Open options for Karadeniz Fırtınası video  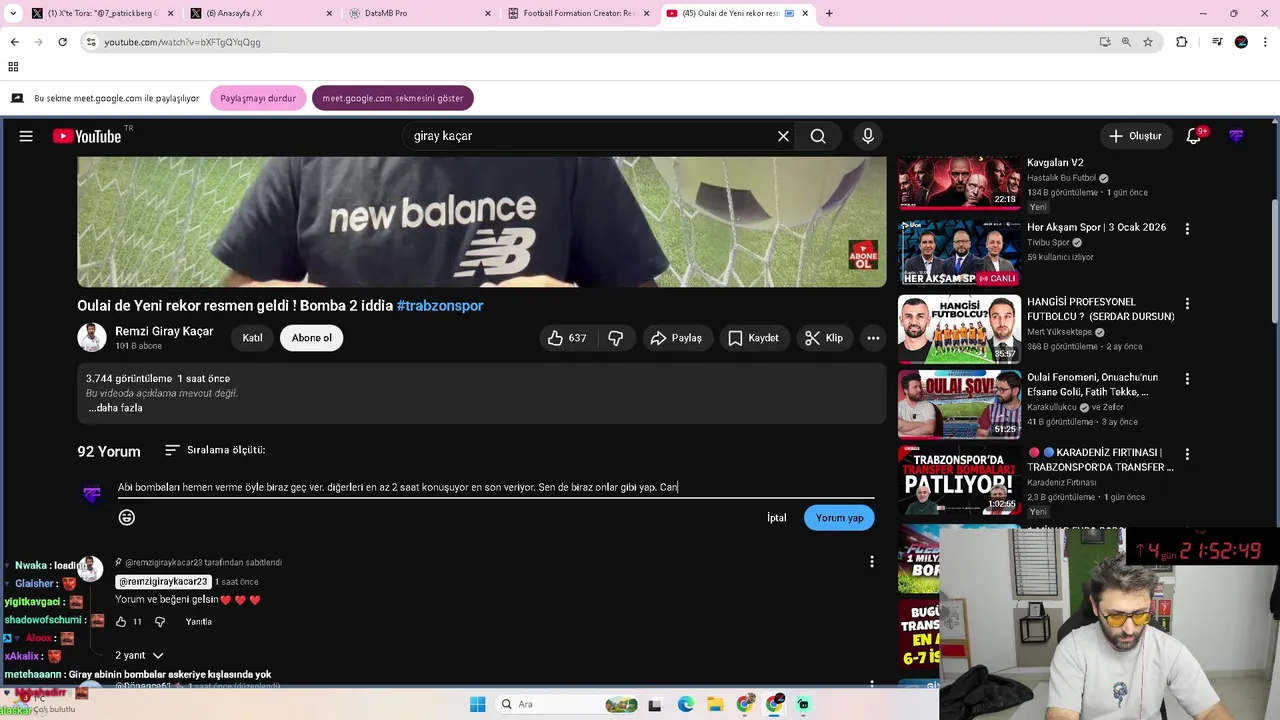point(1187,454)
